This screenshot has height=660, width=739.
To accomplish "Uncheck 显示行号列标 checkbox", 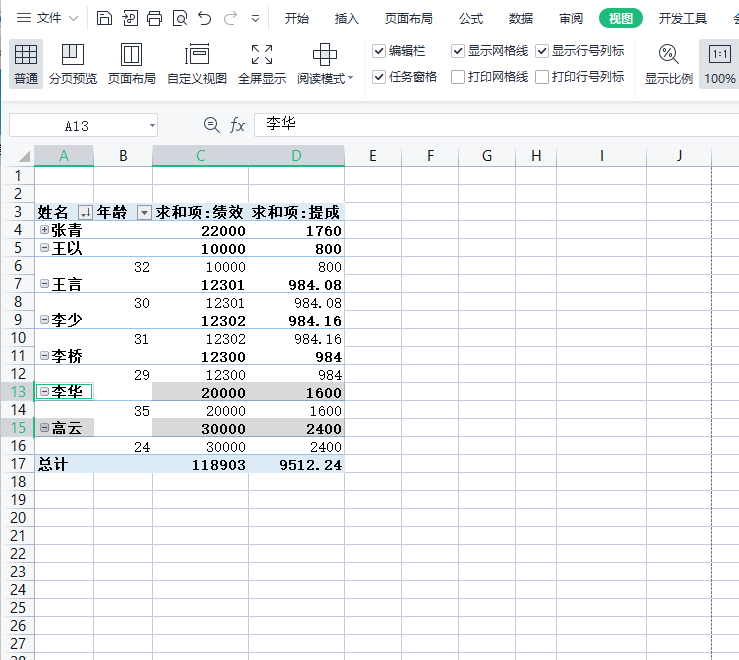I will (x=542, y=50).
